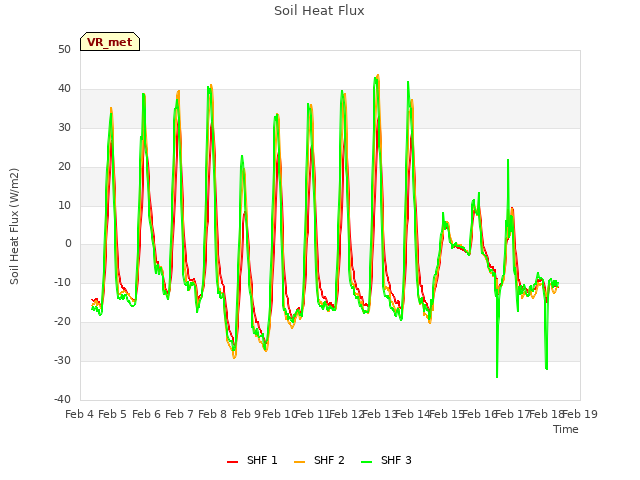Click the -10 y-axis tick label

pos(62,282)
